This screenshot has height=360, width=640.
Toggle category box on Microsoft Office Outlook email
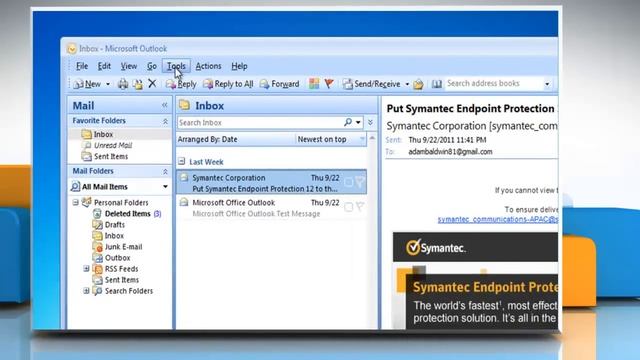[x=348, y=207]
